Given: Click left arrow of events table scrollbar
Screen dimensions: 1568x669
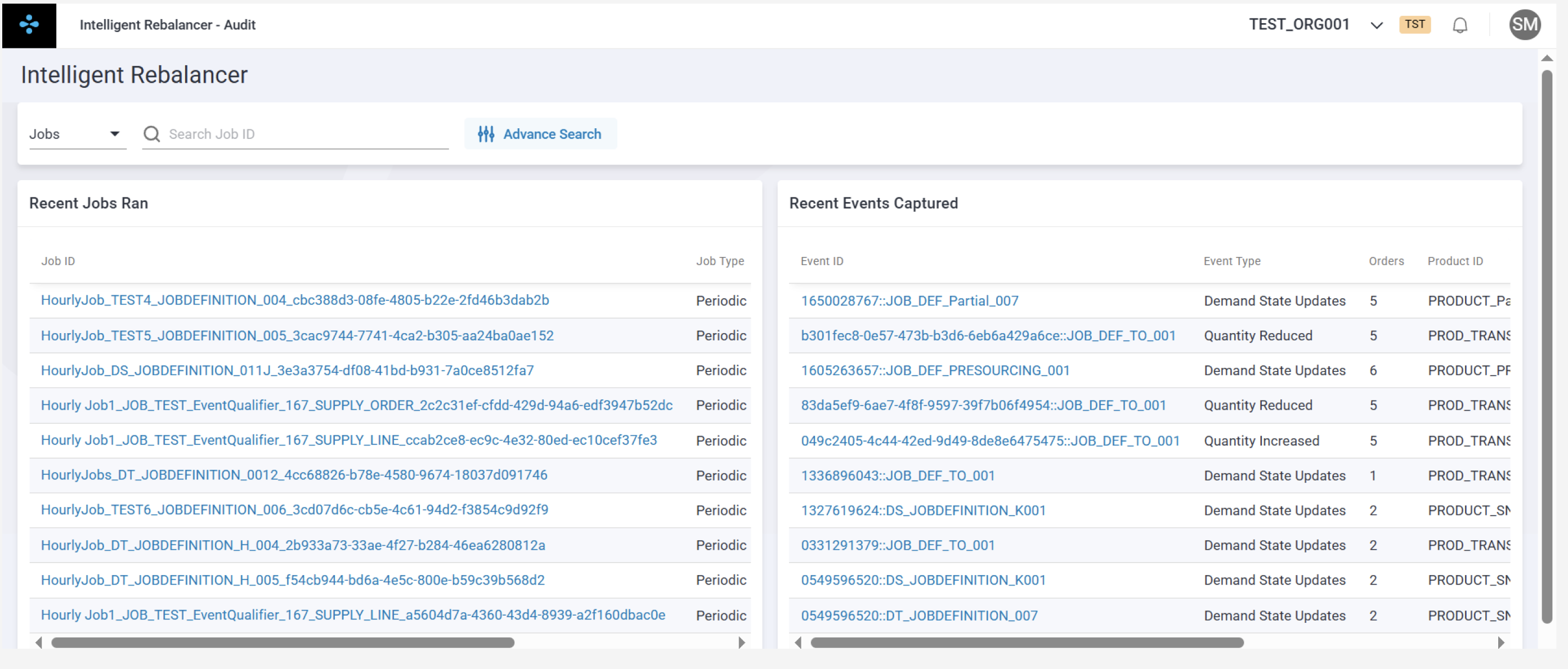Looking at the screenshot, I should (x=798, y=642).
